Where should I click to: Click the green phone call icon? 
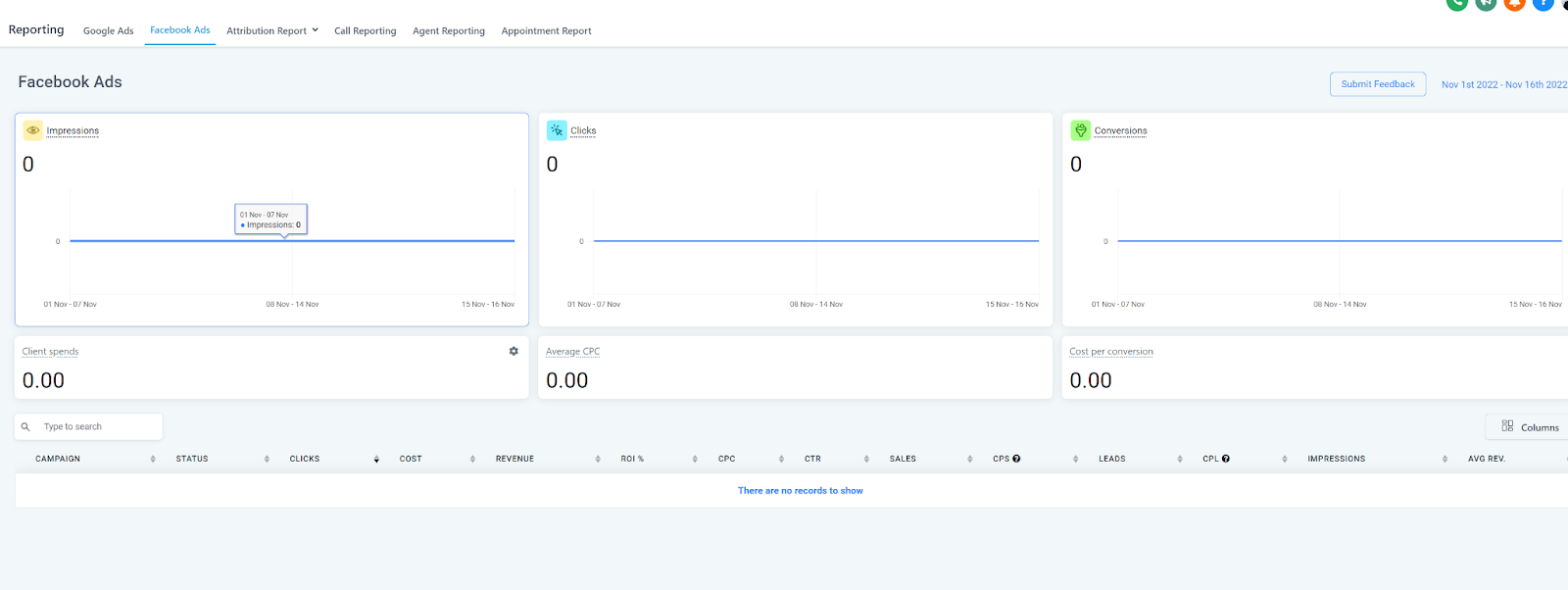1457,3
